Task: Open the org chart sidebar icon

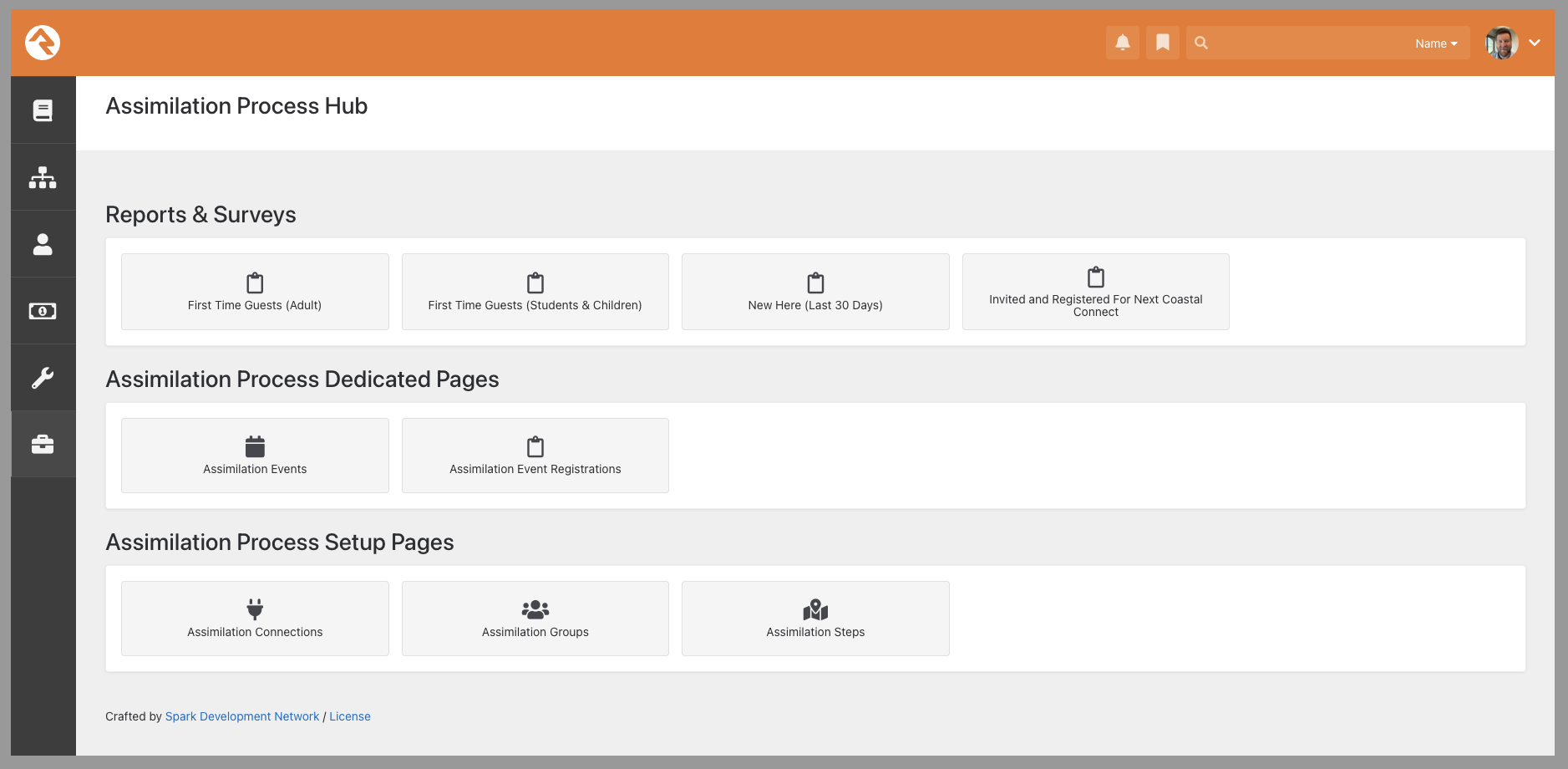Action: tap(43, 177)
